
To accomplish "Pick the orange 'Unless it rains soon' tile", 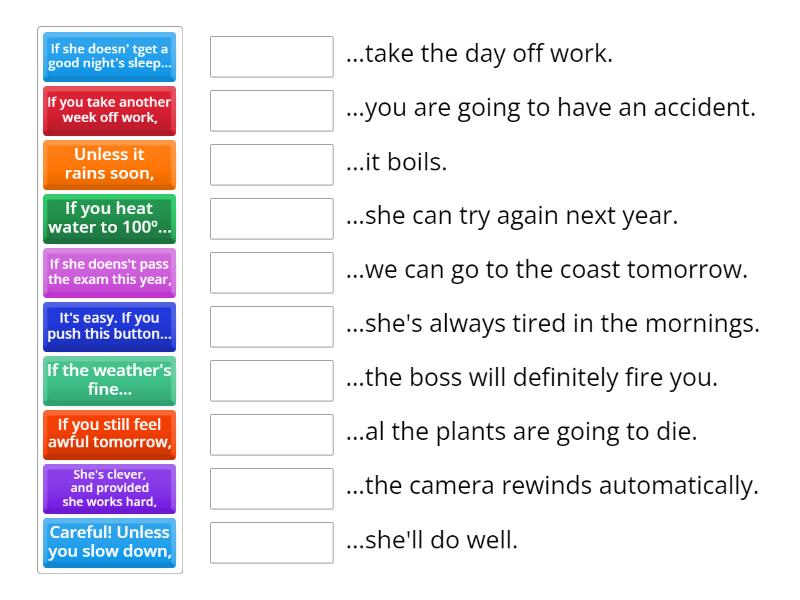I will (110, 165).
